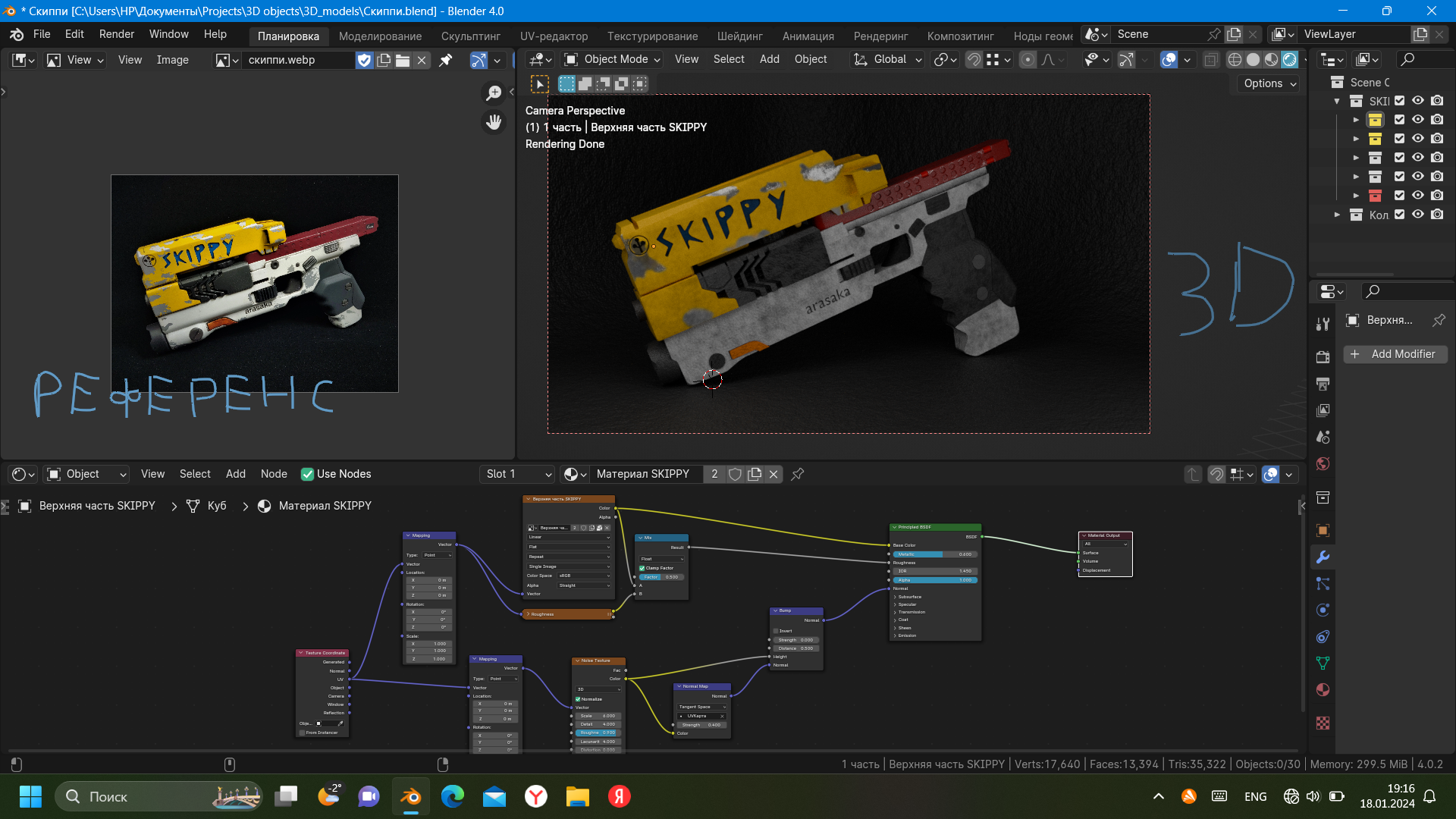Viewport: 1456px width, 819px height.
Task: Open the Object Constraints properties tab
Action: click(1323, 636)
